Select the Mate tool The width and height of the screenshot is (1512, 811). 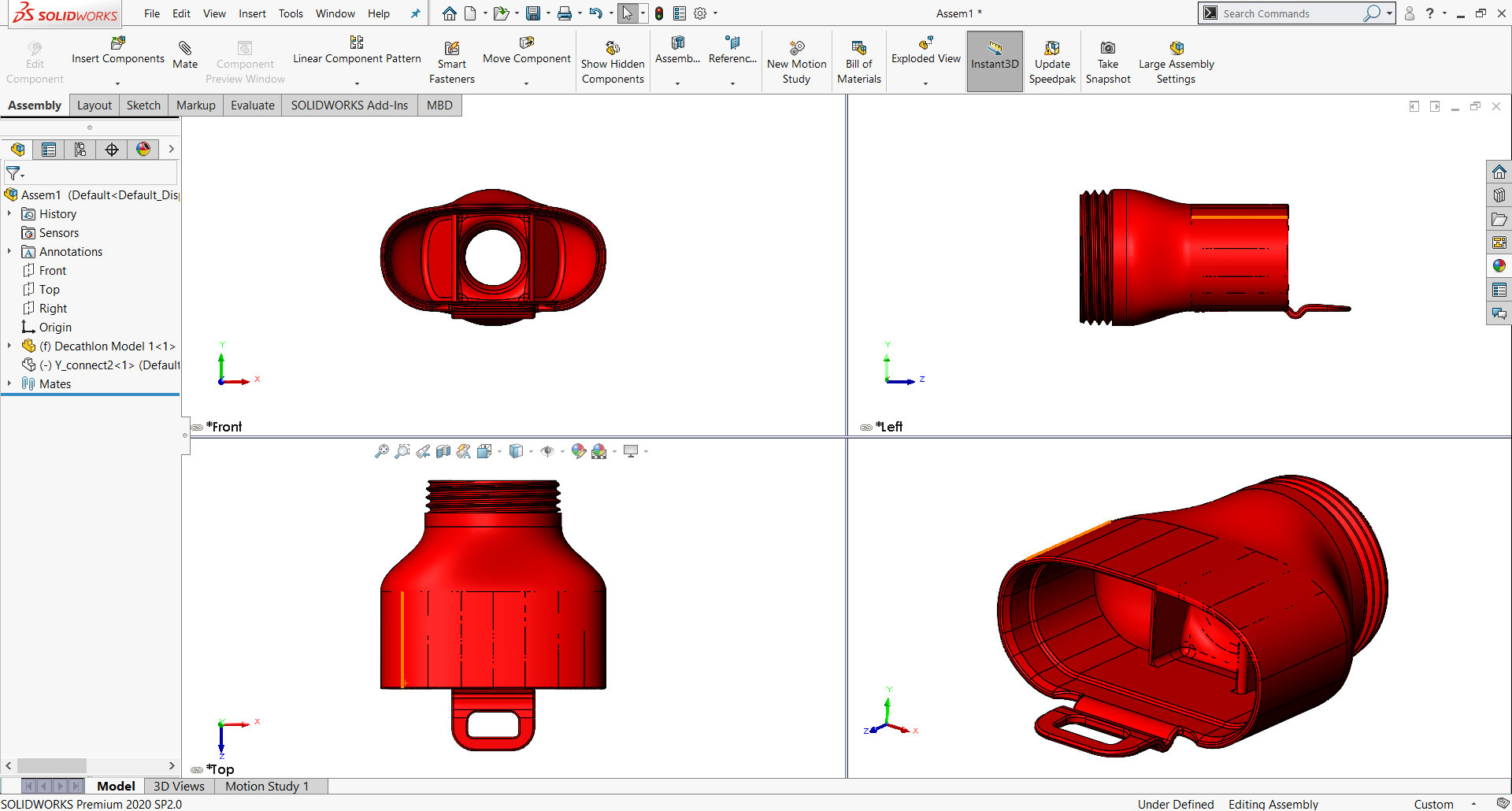point(185,55)
